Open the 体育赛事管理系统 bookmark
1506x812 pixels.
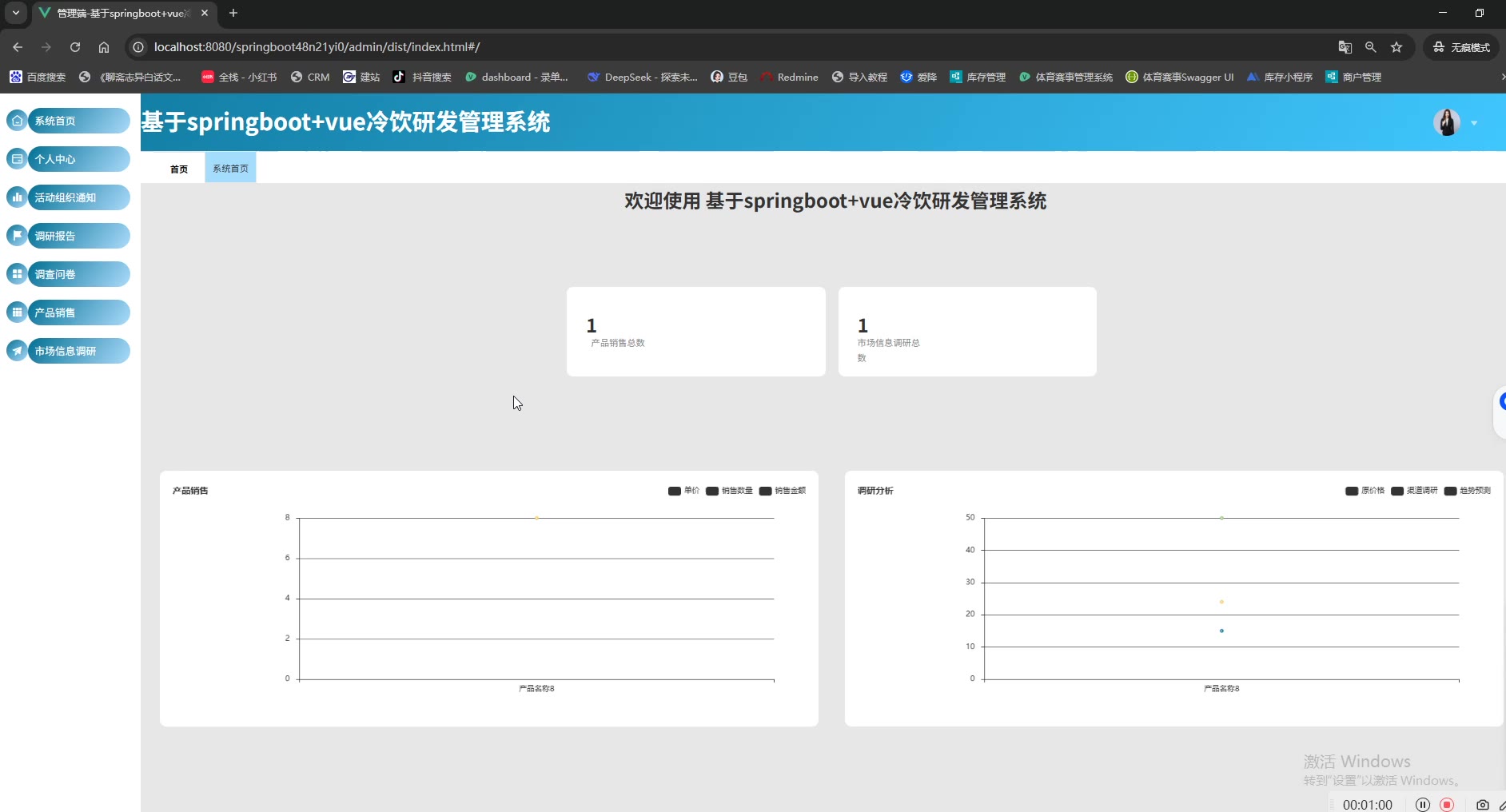[x=1066, y=78]
